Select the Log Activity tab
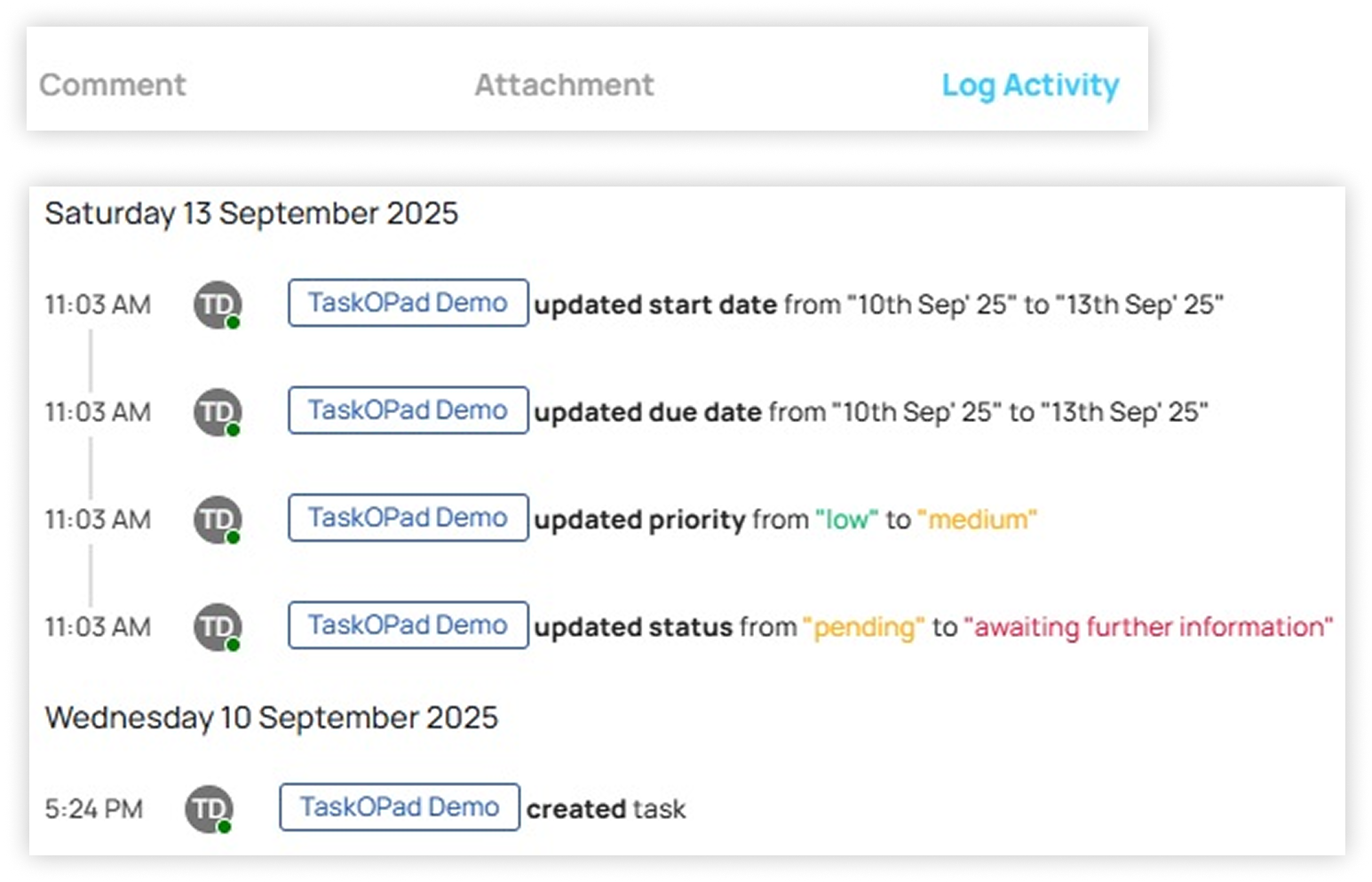Viewport: 1372px width, 882px height. (1030, 85)
